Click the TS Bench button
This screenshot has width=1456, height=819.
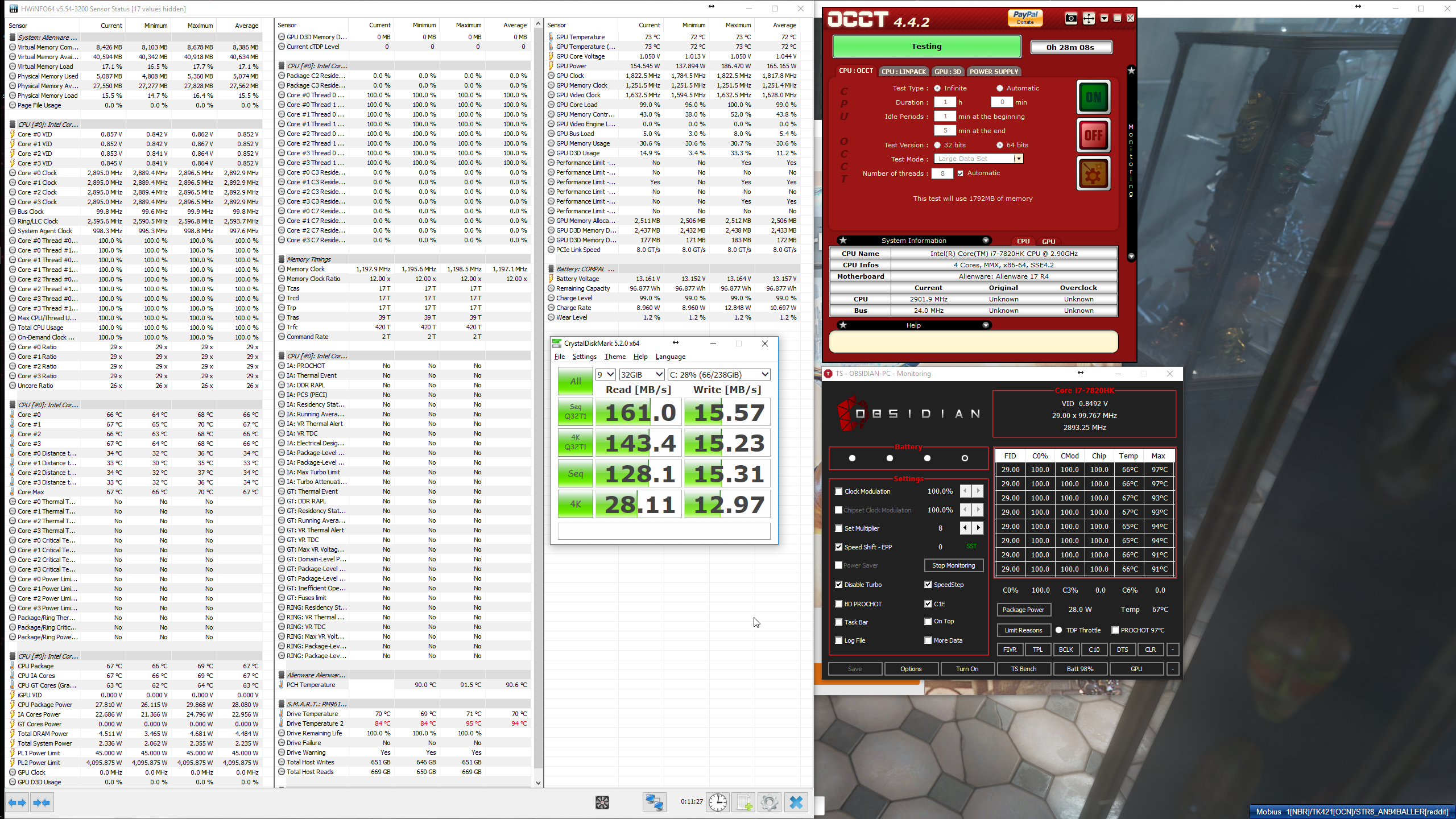pyautogui.click(x=1023, y=669)
